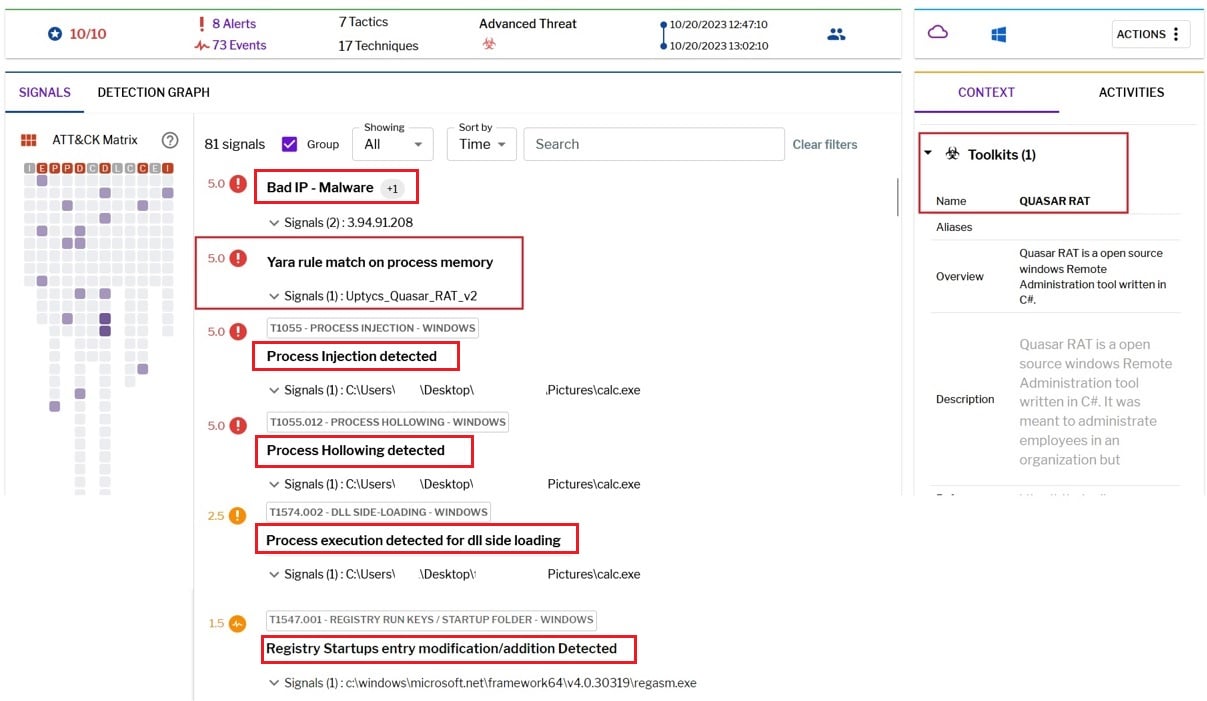Click the biohazard Advanced Threat icon
This screenshot has height=701, width=1207.
(489, 44)
